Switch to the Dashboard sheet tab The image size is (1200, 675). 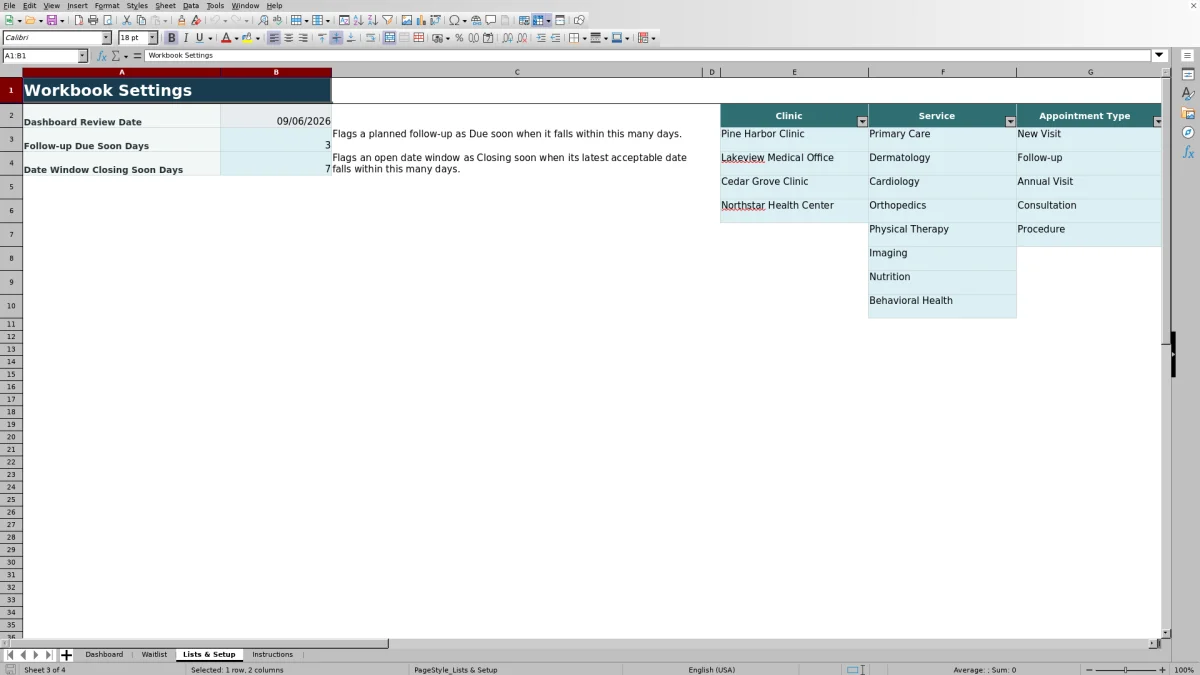(104, 654)
